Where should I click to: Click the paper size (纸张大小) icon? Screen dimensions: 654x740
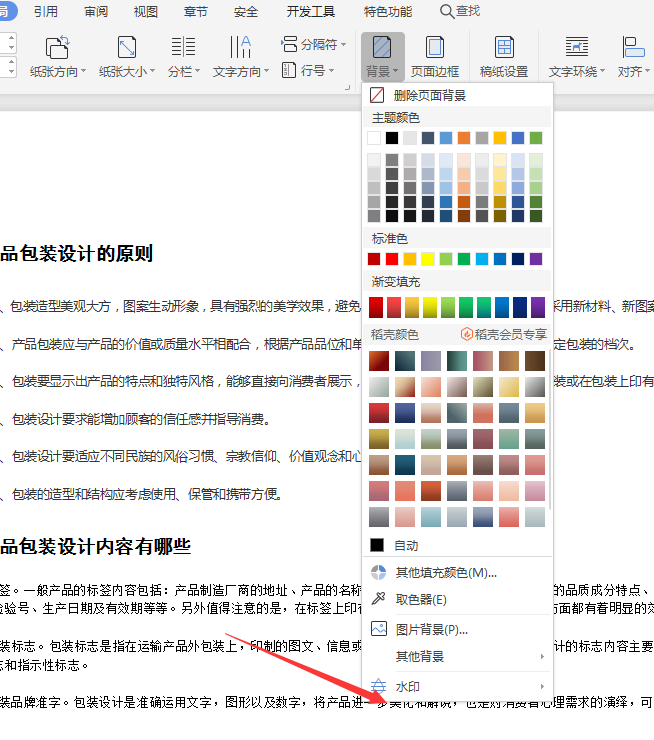(127, 48)
